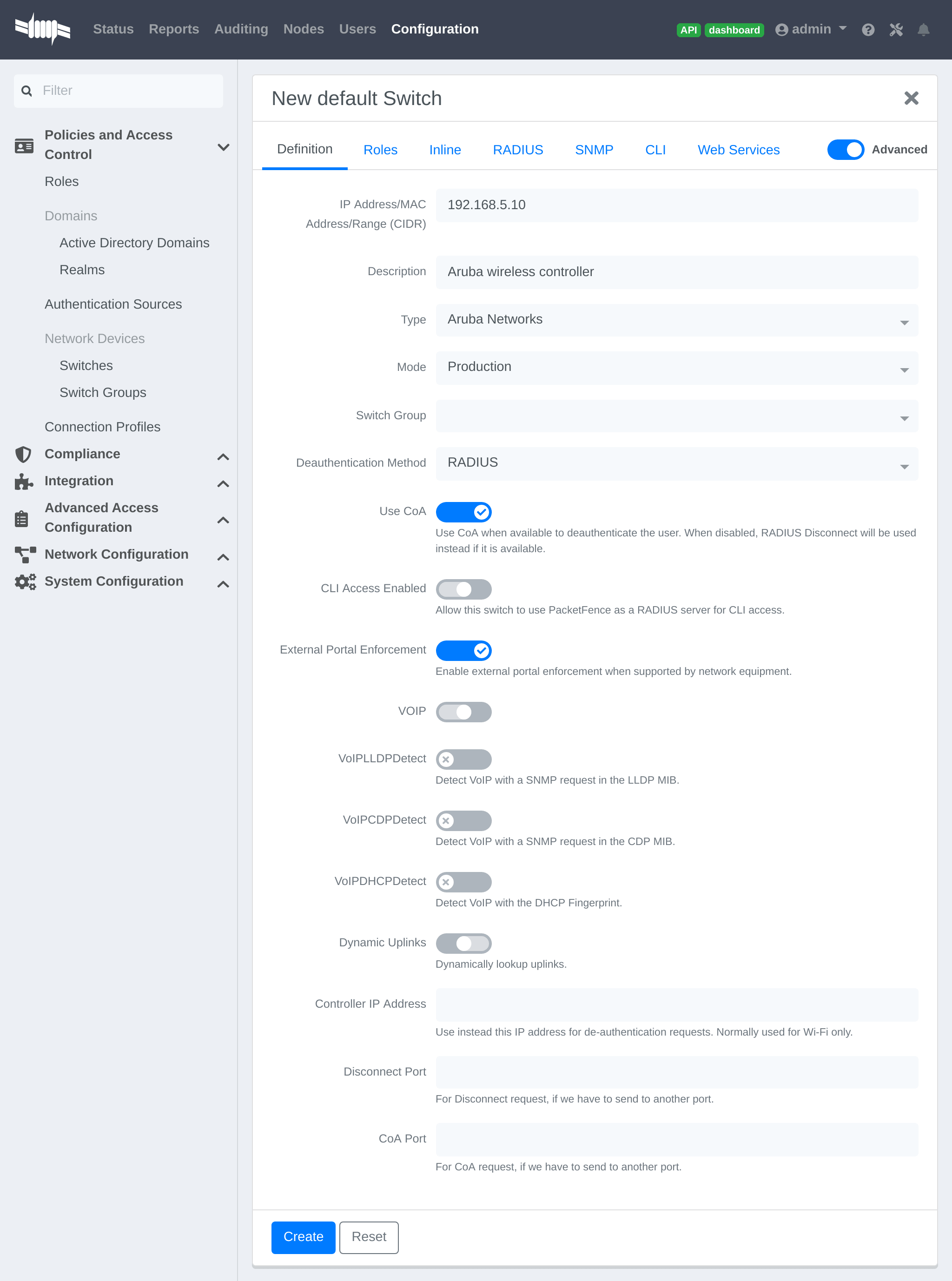Expand Network Configuration section chevron
The image size is (952, 1281).
pyautogui.click(x=223, y=557)
